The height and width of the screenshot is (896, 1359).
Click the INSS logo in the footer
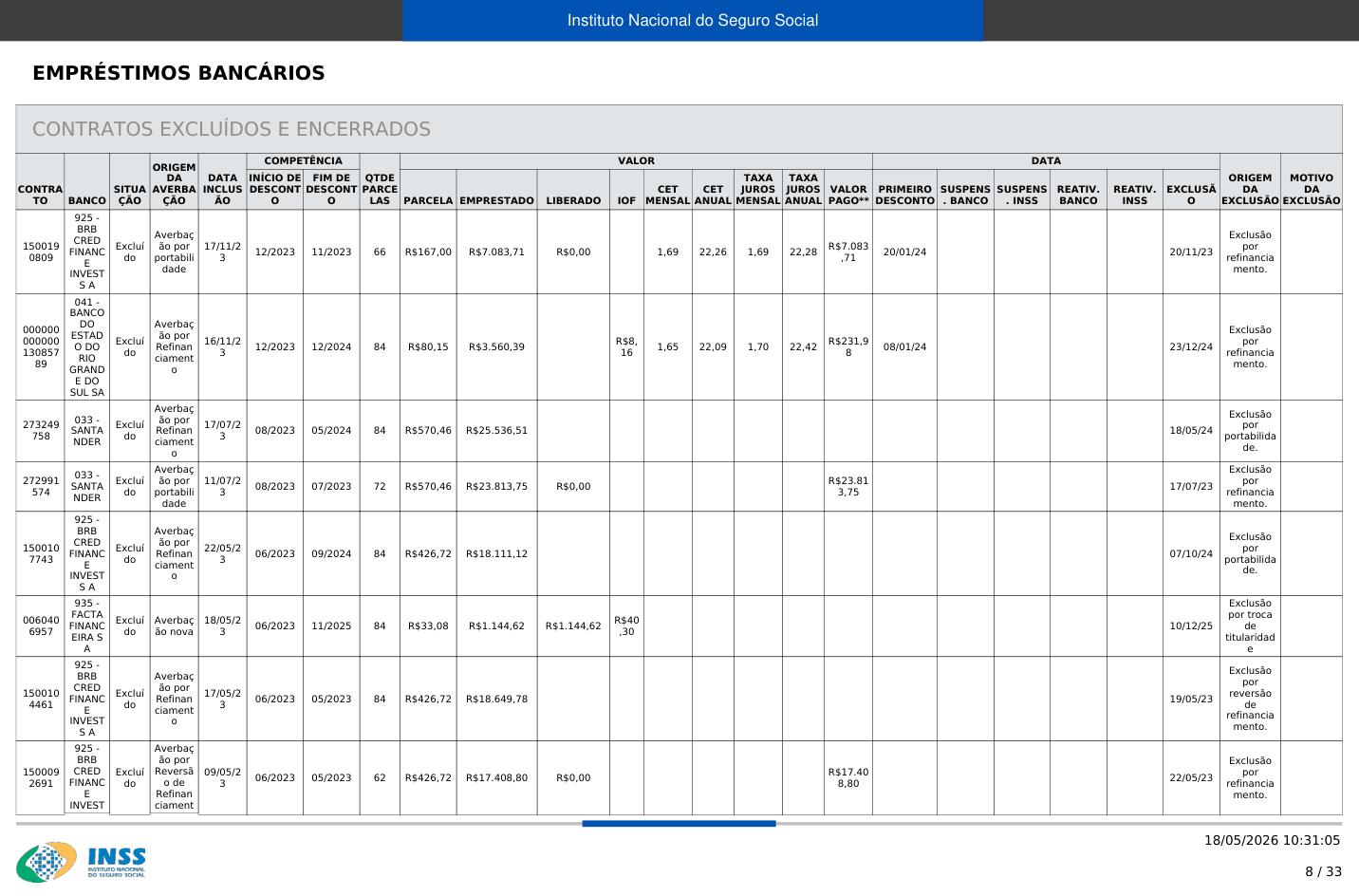81,862
